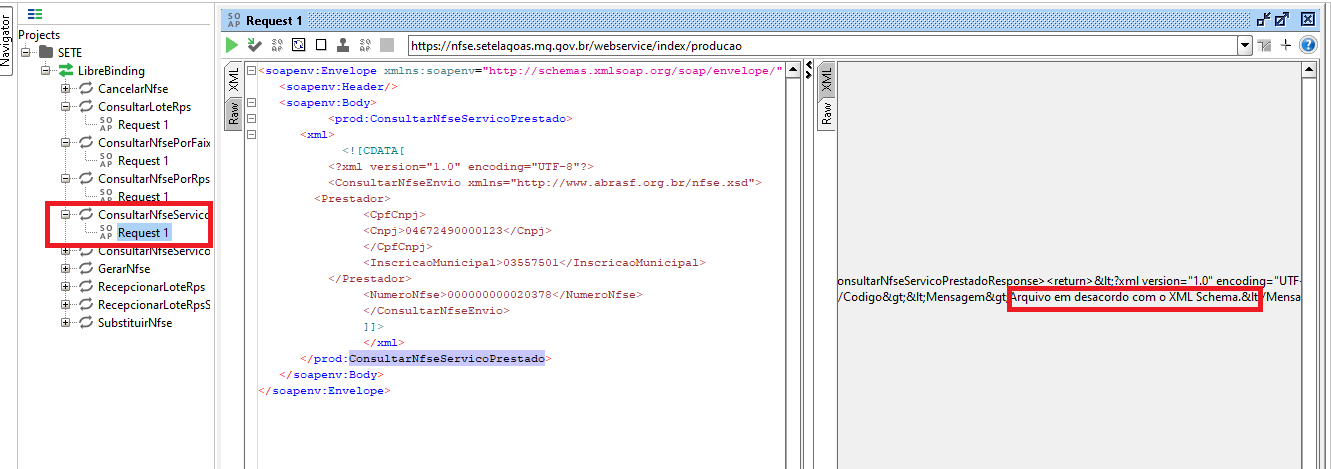Open the Navigator side tab
1331x469 pixels.
(x=7, y=40)
